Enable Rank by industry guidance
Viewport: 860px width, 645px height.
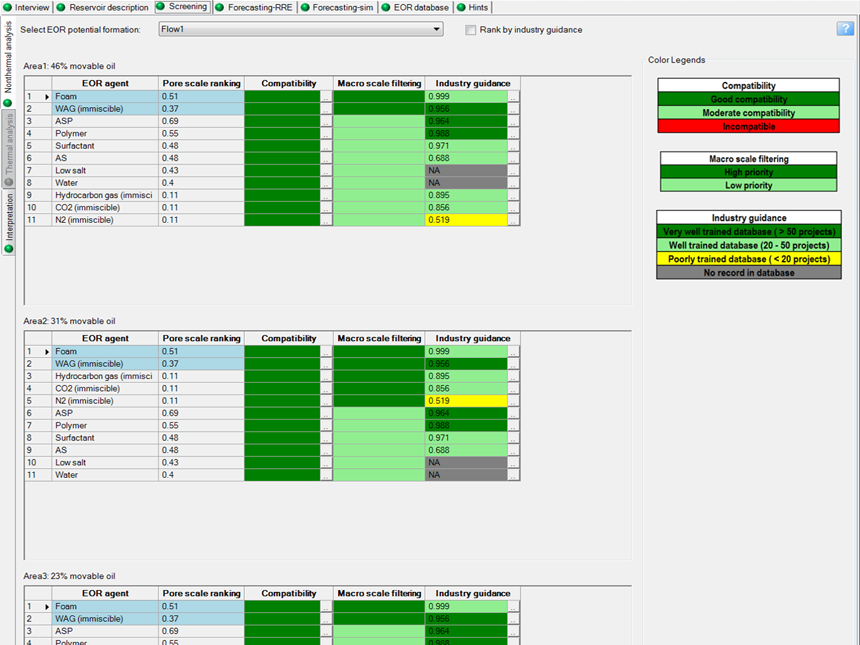(470, 29)
